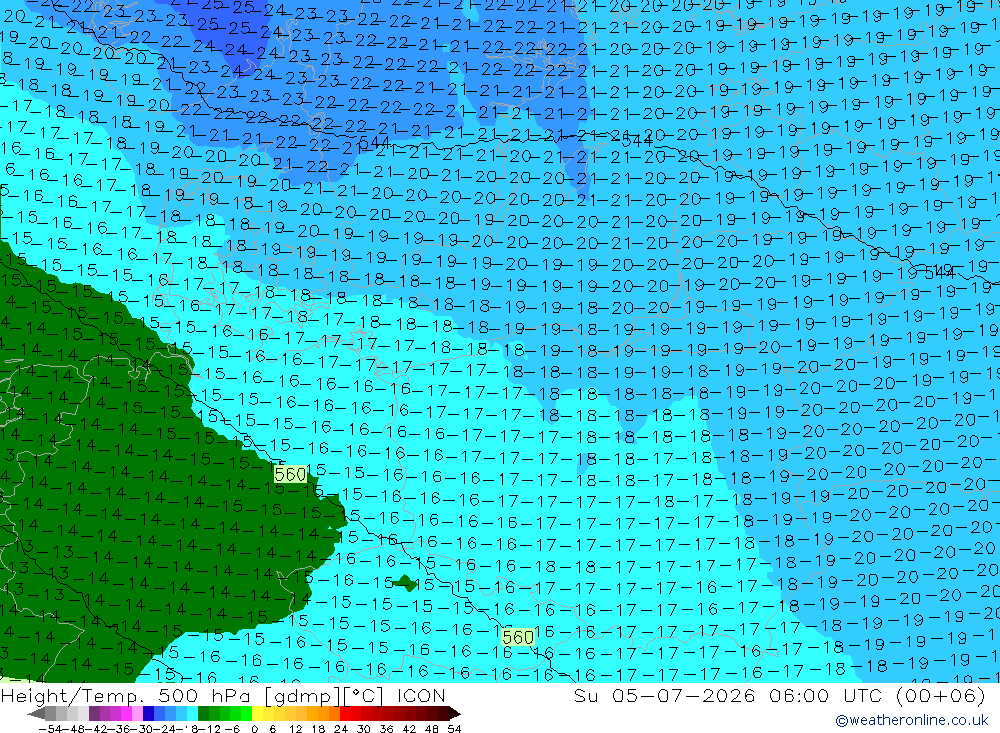Click the 560 contour label on coastline
This screenshot has width=1000, height=733.
[x=291, y=474]
